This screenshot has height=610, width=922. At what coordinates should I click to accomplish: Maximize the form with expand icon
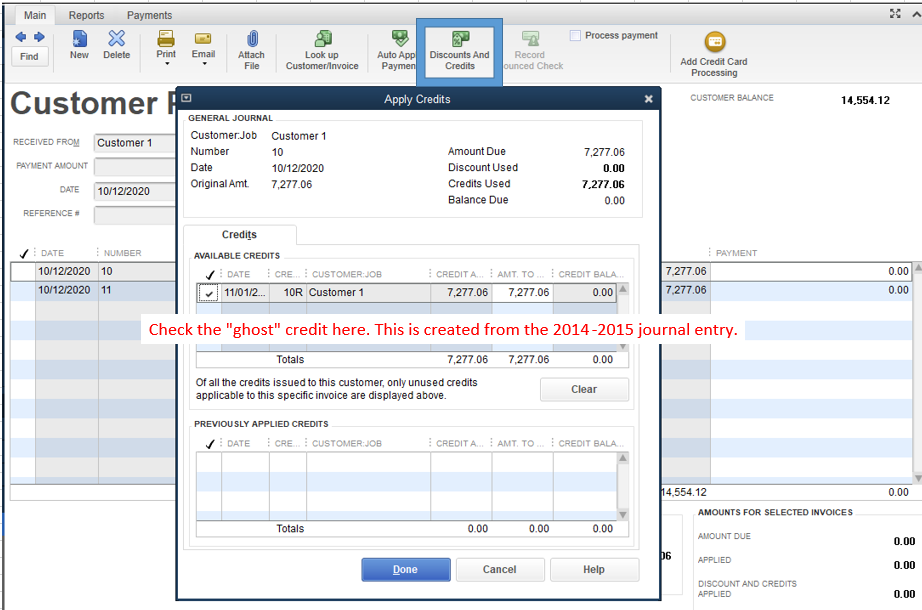(x=895, y=14)
